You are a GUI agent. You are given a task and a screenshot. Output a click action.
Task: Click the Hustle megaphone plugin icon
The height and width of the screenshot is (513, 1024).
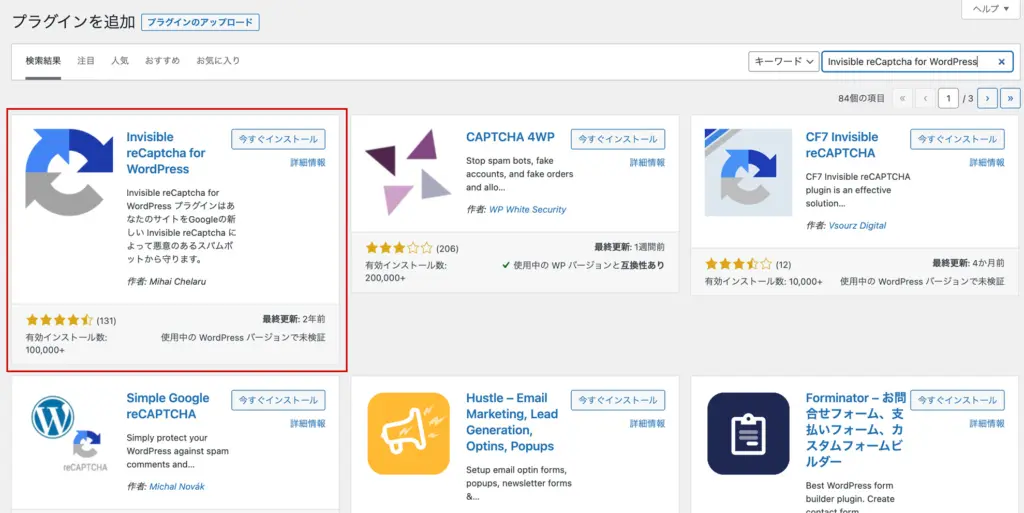click(408, 433)
